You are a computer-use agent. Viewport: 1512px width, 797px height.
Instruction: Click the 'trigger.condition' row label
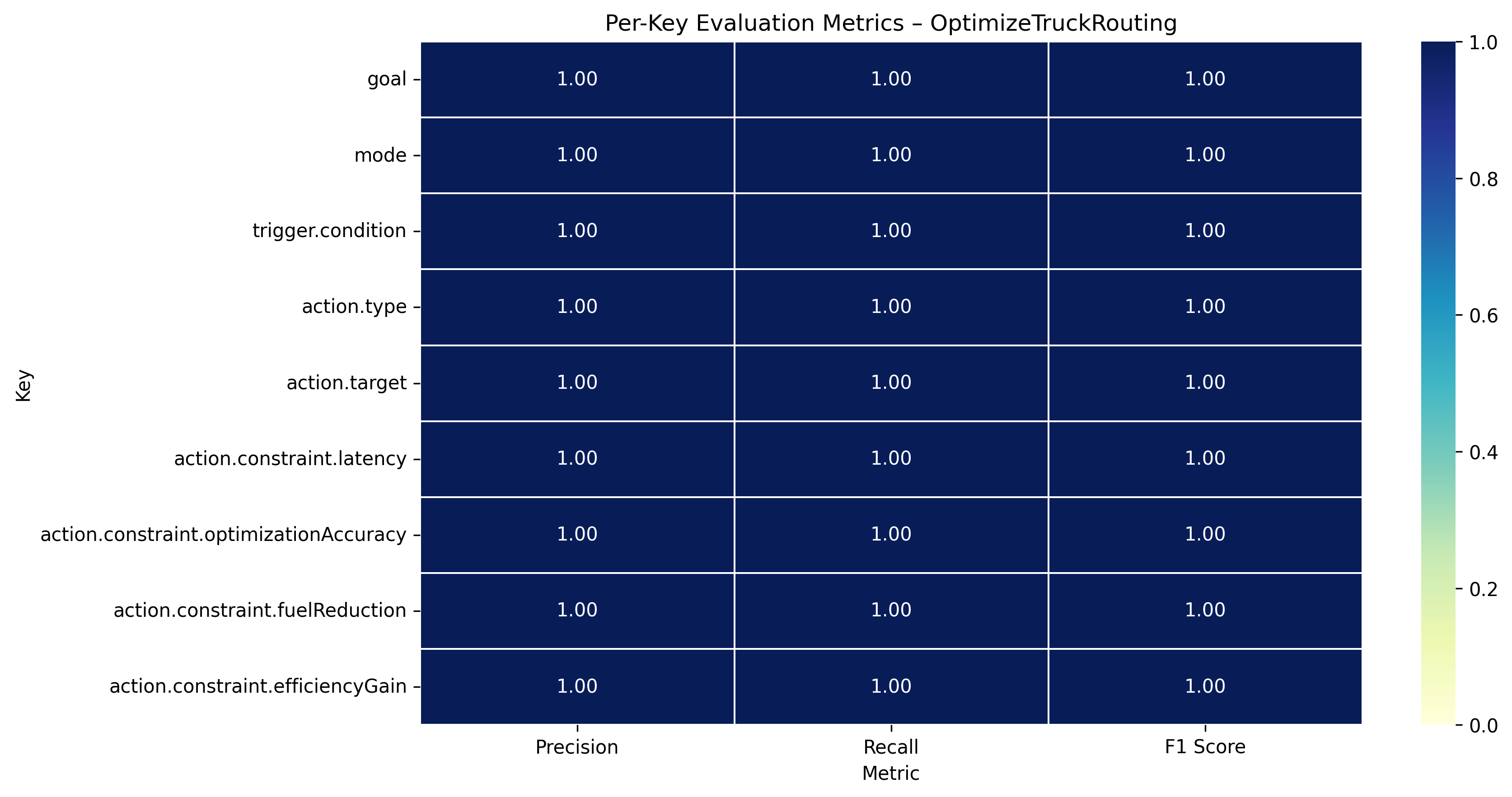pos(329,231)
